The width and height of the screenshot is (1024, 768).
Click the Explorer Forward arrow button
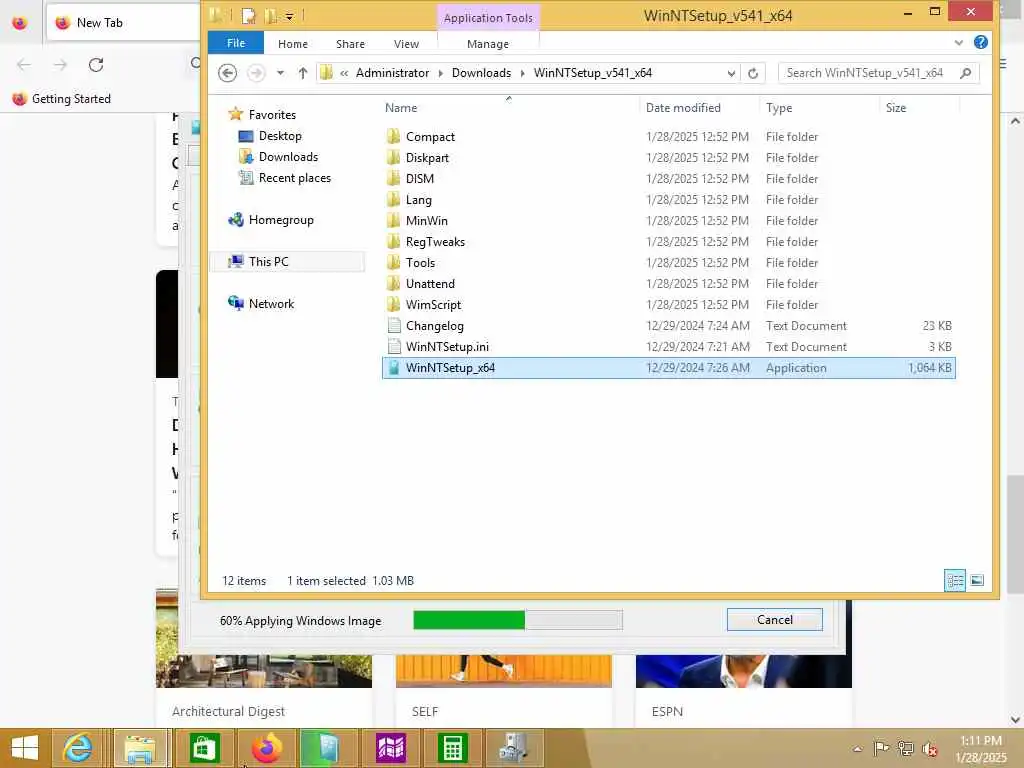(x=256, y=72)
